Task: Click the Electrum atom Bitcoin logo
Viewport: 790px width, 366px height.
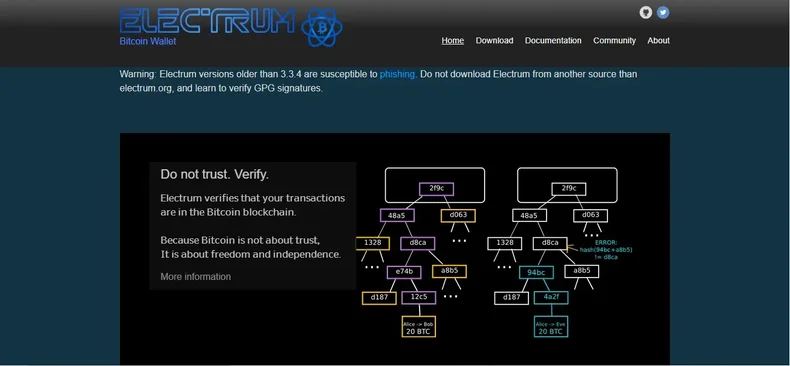Action: pyautogui.click(x=322, y=27)
